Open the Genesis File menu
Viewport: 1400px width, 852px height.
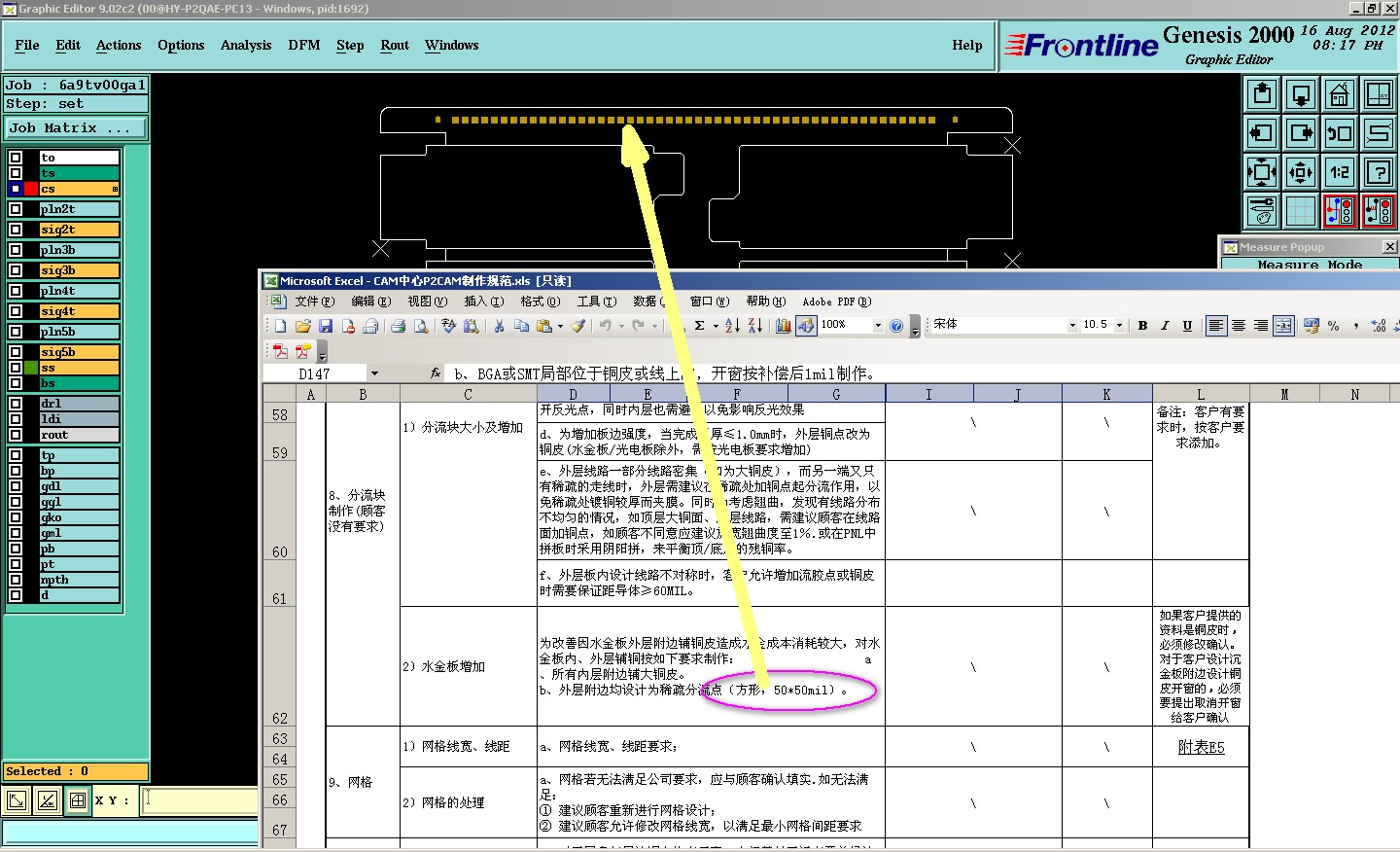27,45
